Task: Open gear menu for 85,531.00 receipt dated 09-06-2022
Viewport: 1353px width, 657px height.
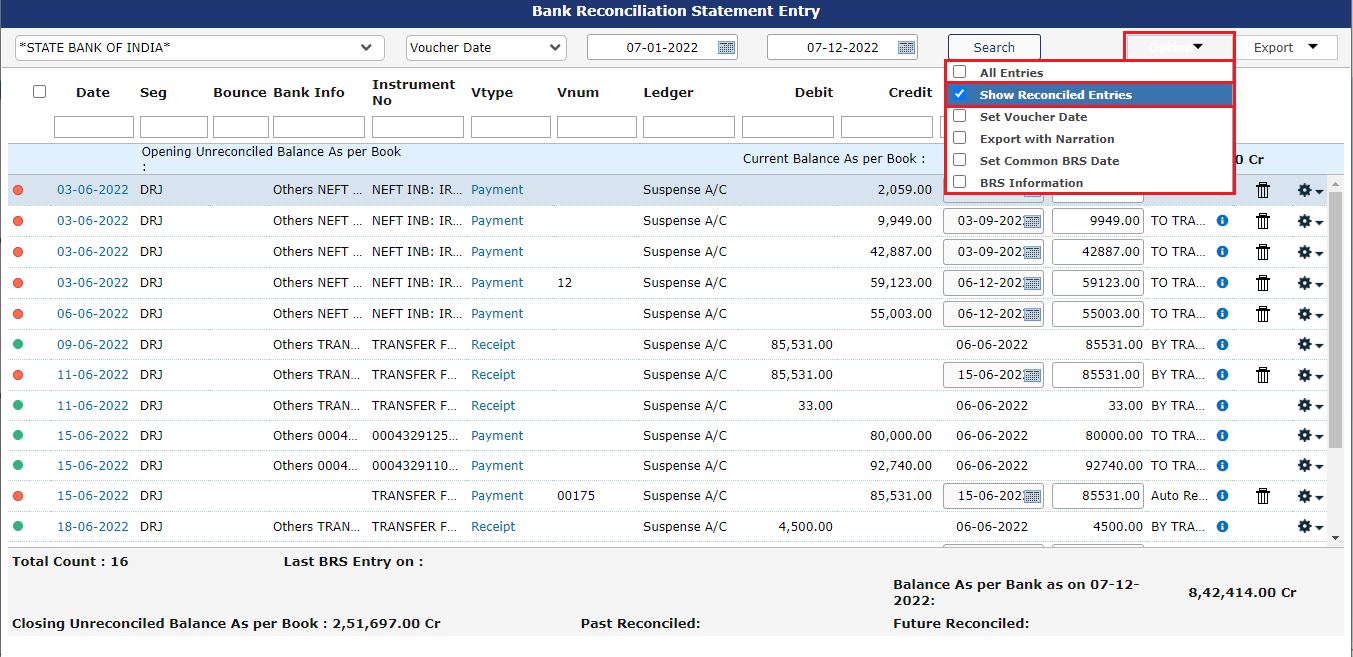Action: [x=1309, y=345]
